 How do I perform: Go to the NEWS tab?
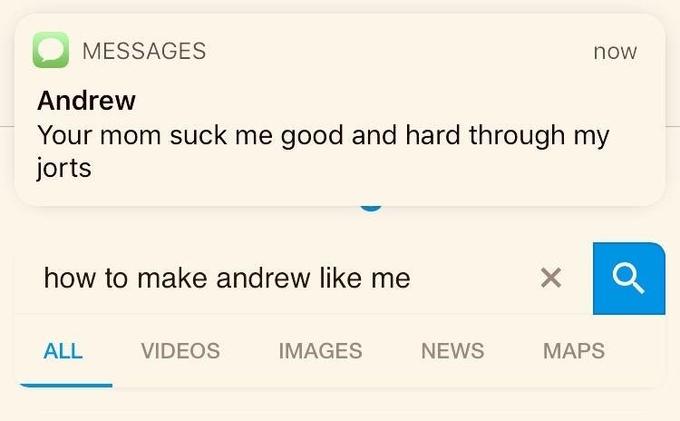click(x=453, y=351)
